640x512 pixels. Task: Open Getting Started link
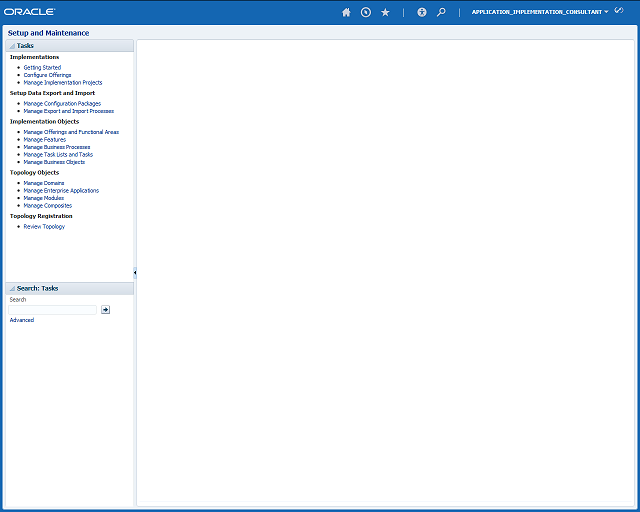(42, 67)
